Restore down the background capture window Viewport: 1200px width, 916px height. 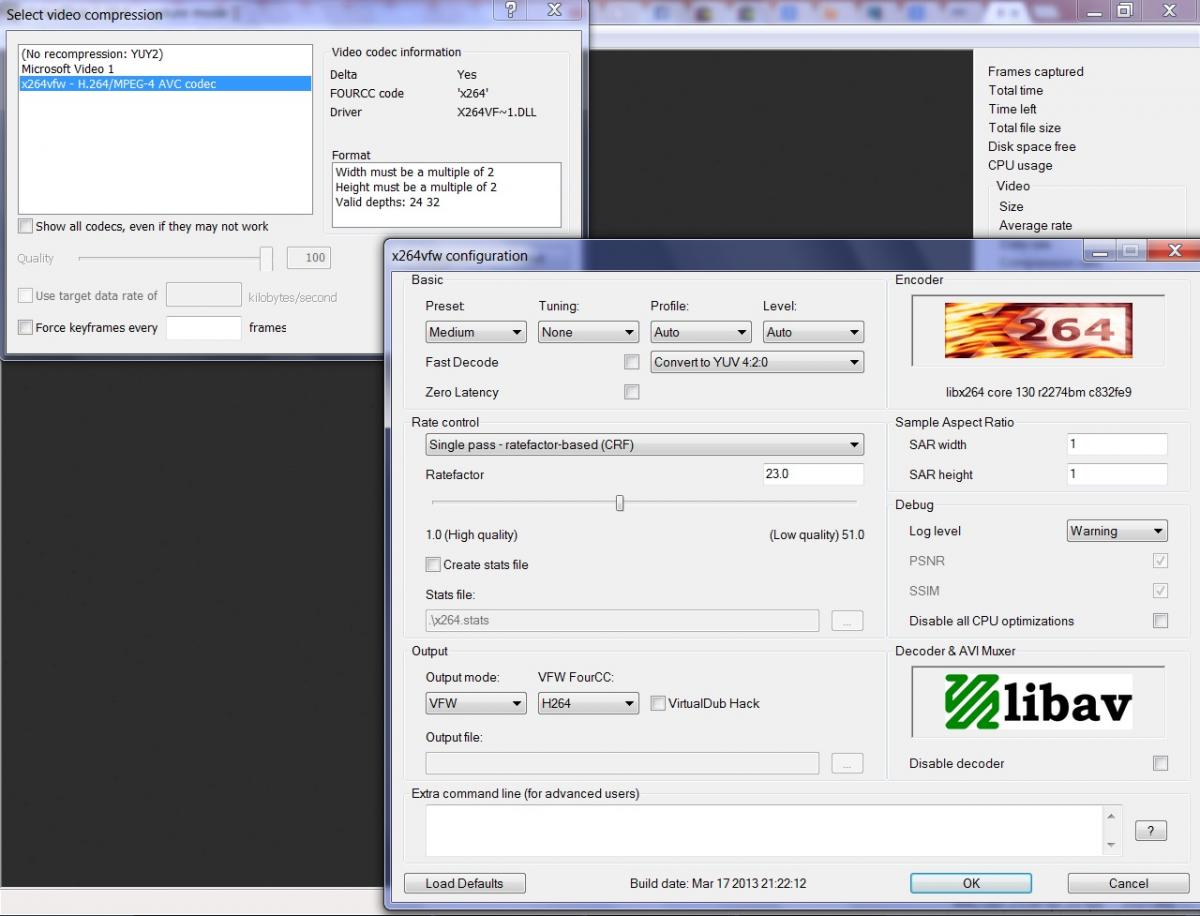pyautogui.click(x=1125, y=11)
